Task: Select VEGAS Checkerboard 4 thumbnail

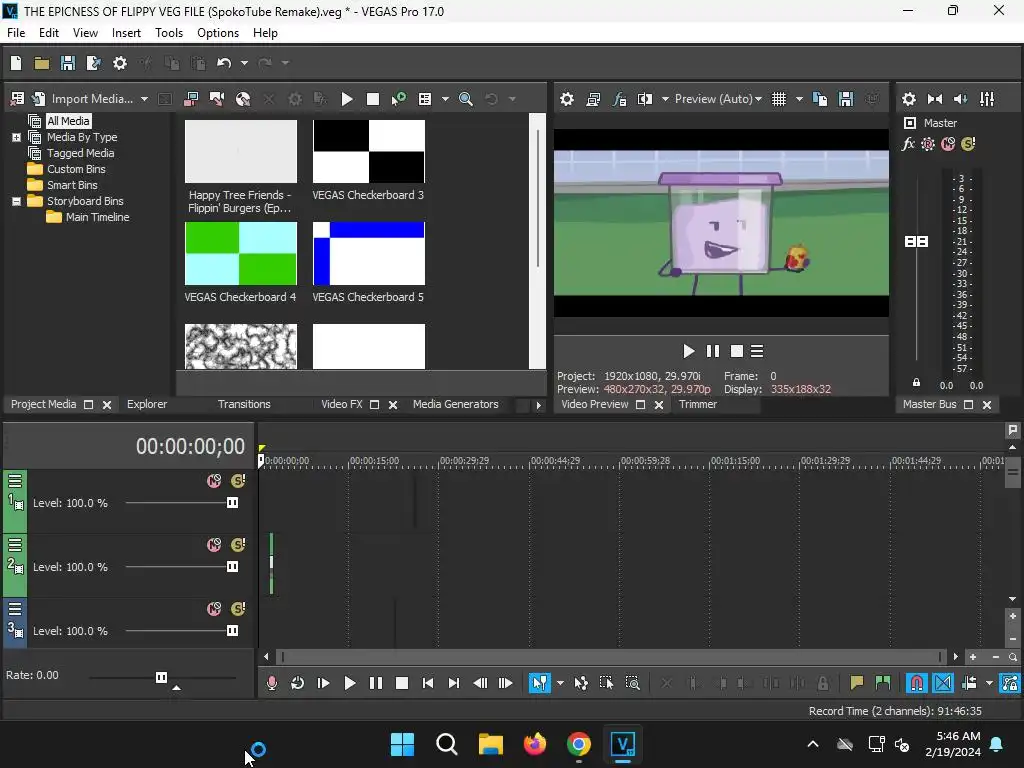Action: [240, 253]
